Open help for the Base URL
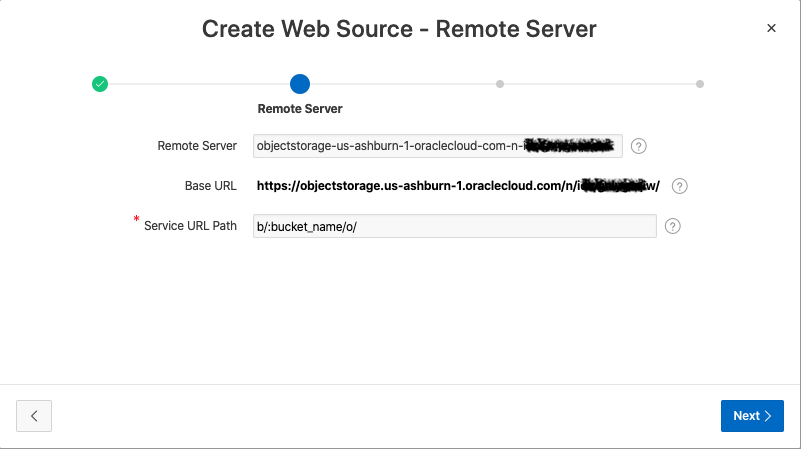Screen dimensions: 801x449 (x=680, y=186)
